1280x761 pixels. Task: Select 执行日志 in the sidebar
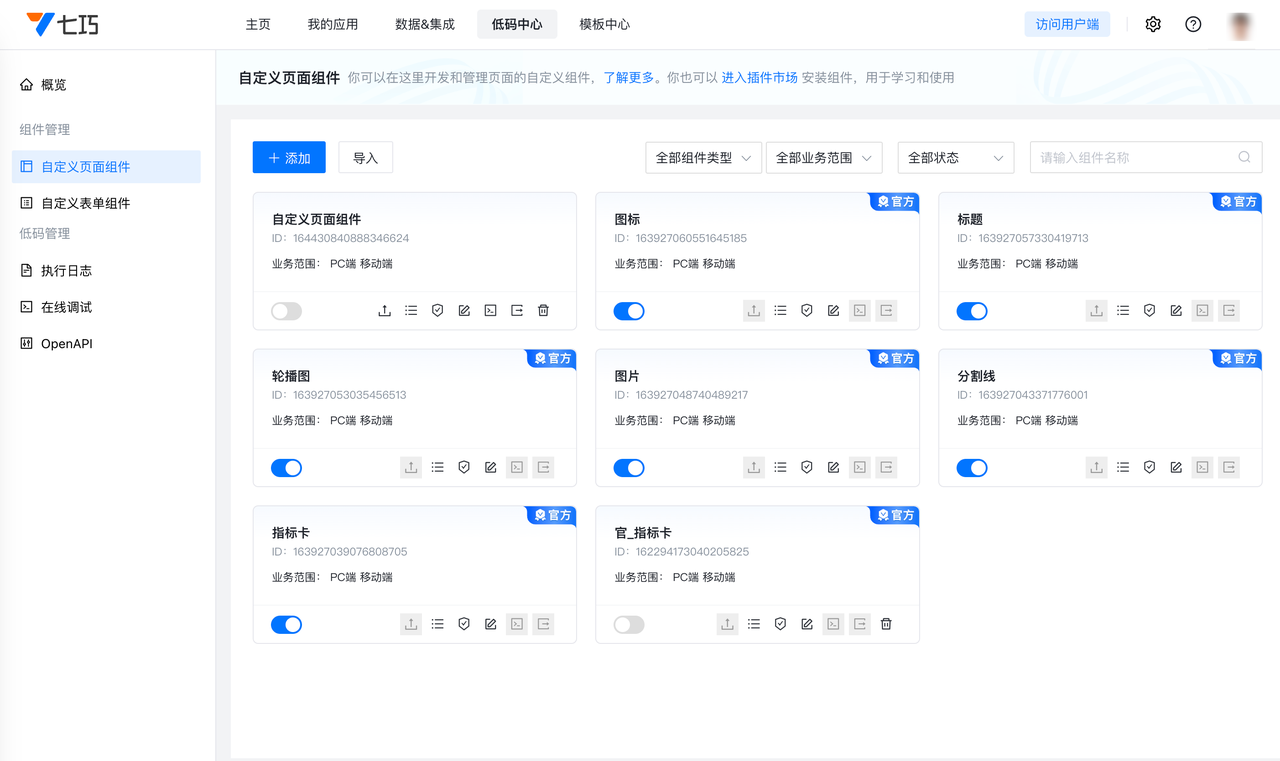[x=66, y=271]
